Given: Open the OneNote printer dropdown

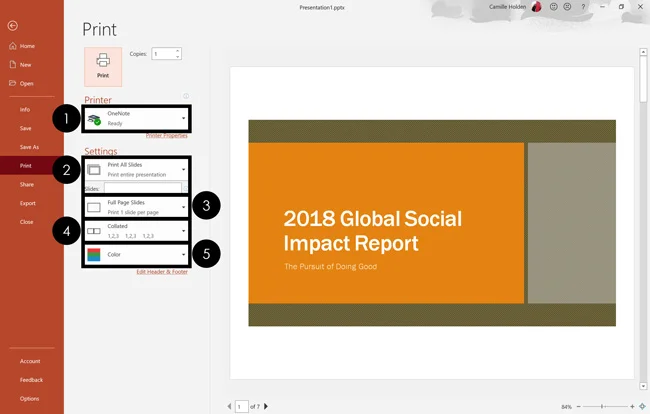Looking at the screenshot, I should tap(136, 119).
